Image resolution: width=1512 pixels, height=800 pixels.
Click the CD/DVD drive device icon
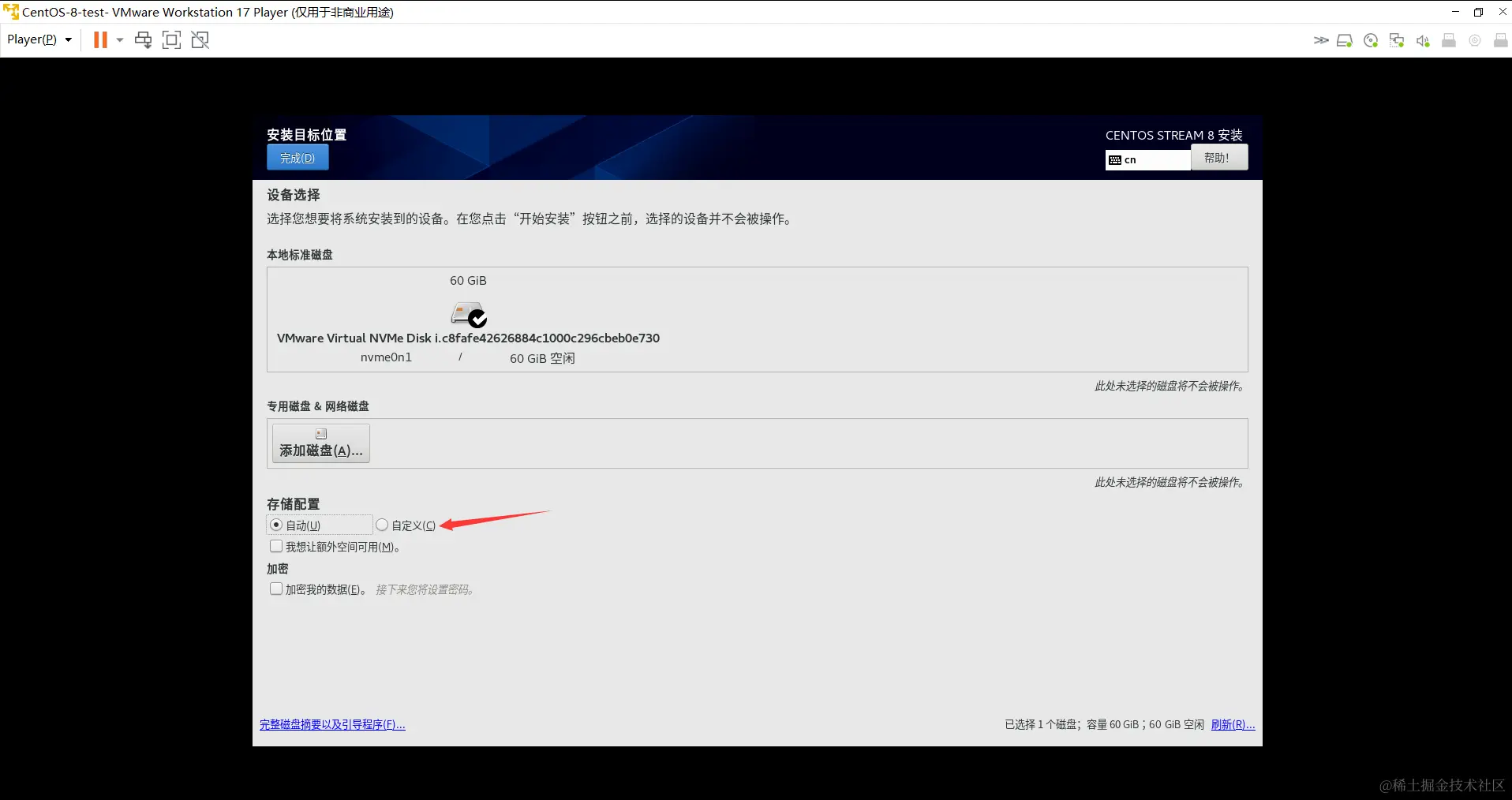(x=1371, y=40)
